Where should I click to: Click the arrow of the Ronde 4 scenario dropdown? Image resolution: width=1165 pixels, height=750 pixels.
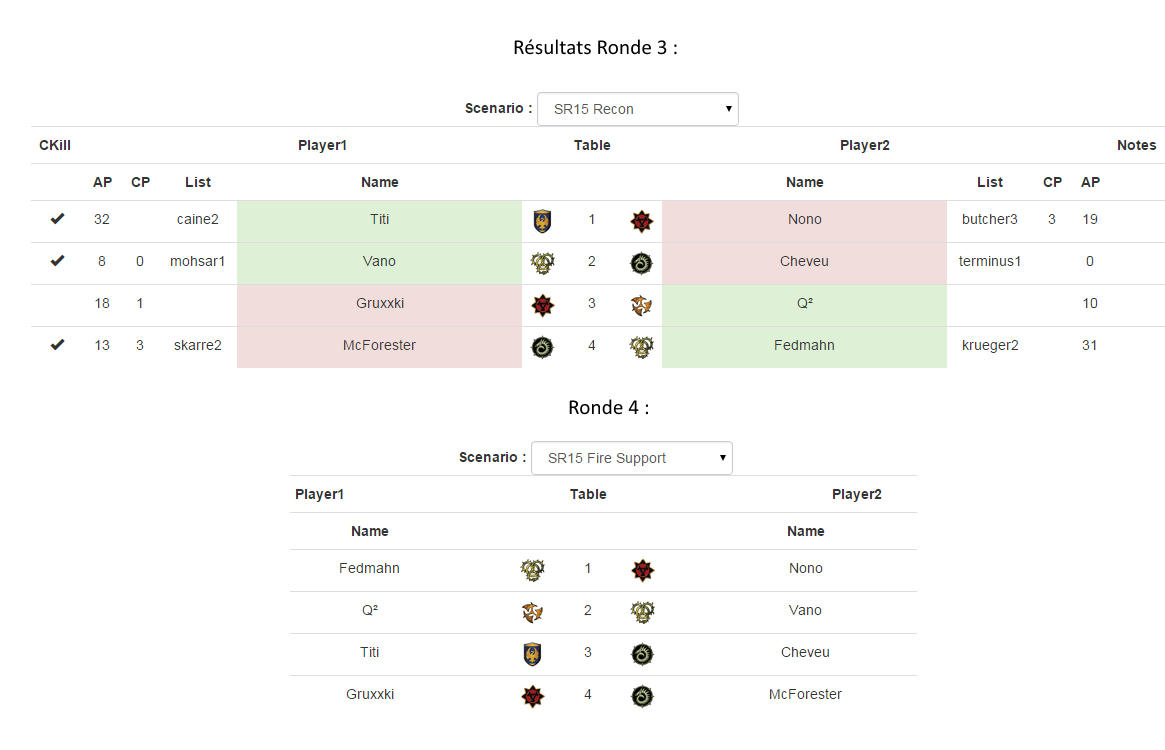pos(722,458)
